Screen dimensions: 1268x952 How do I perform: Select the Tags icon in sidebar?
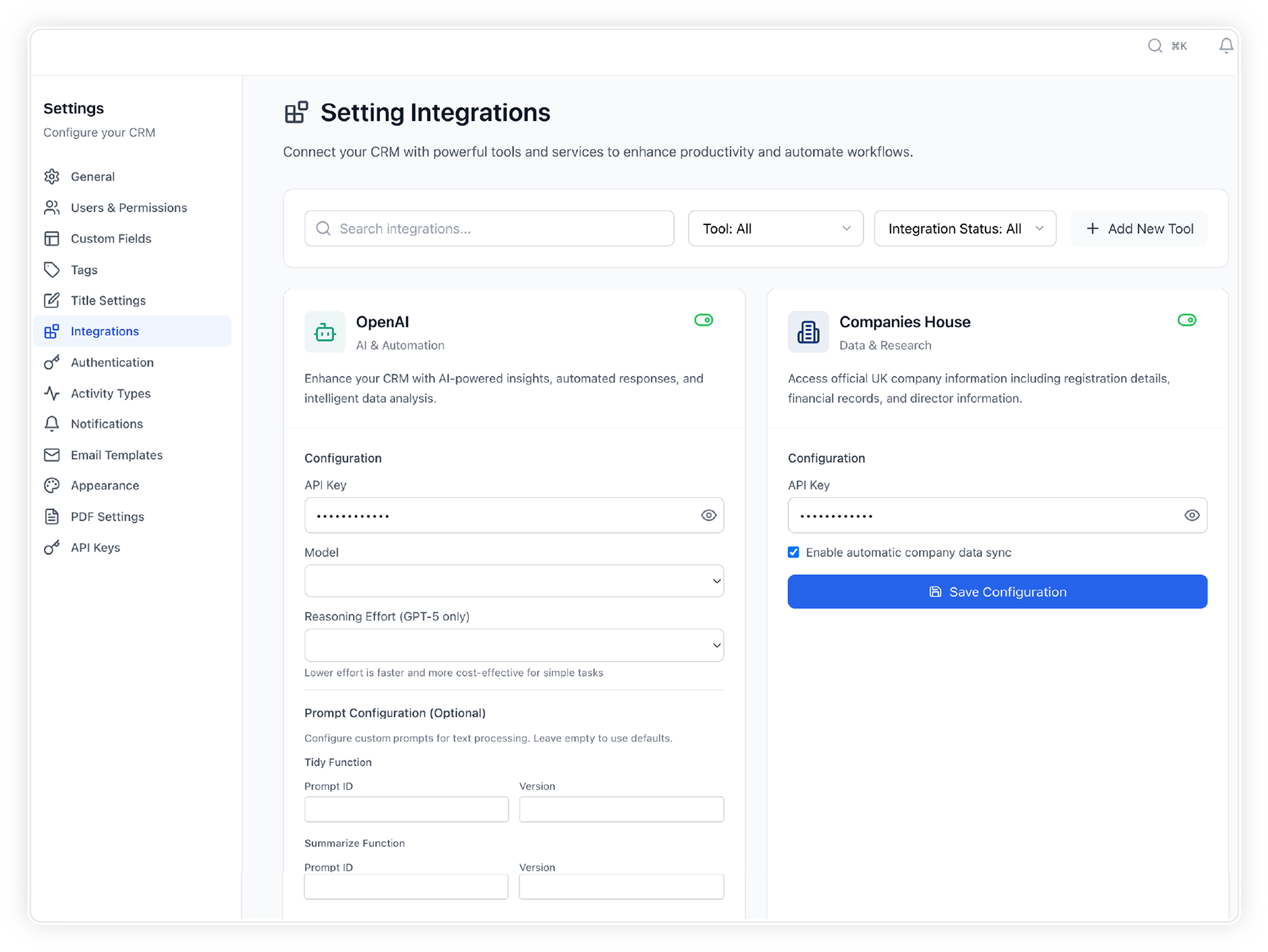click(53, 269)
